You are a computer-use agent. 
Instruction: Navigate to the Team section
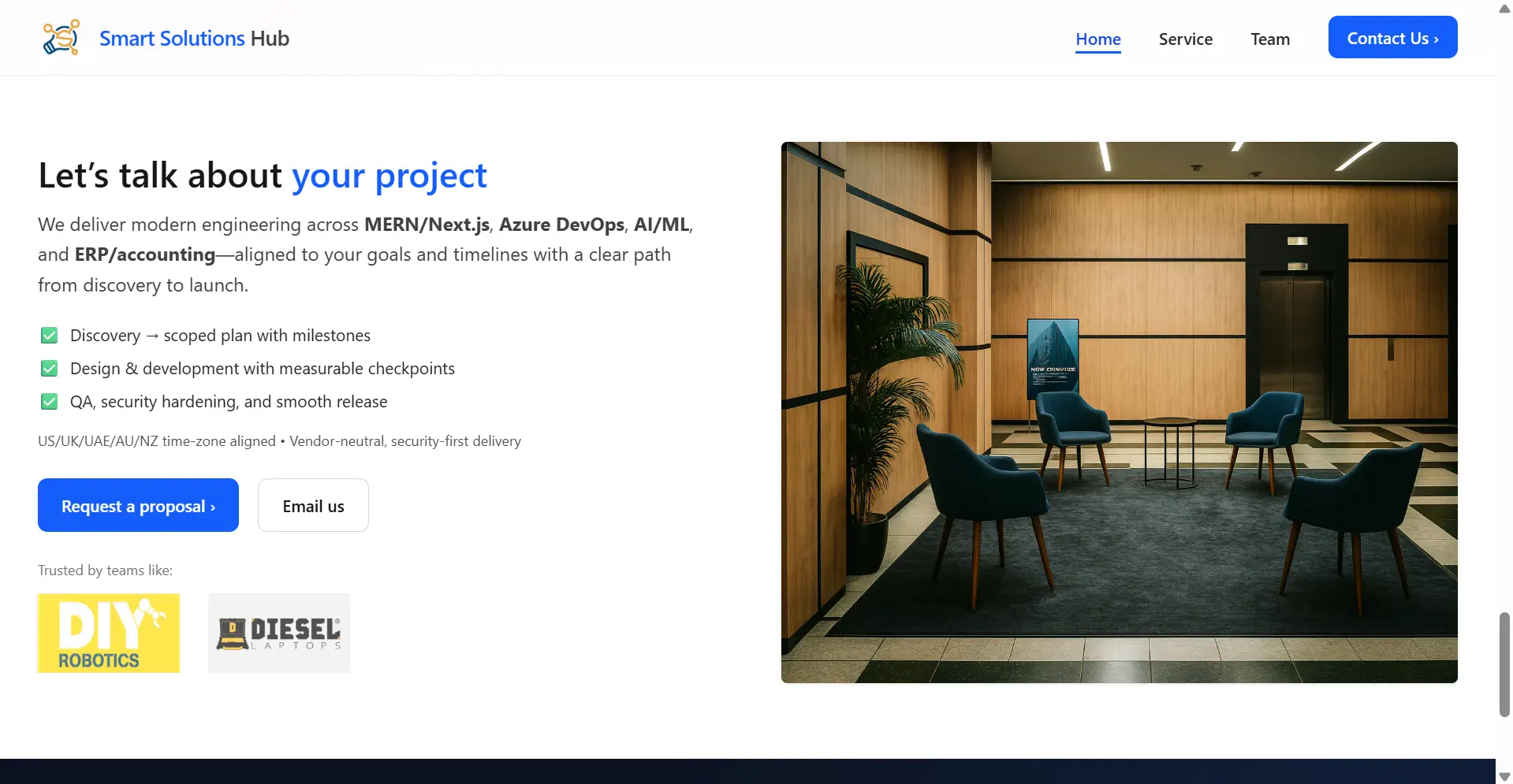point(1269,39)
